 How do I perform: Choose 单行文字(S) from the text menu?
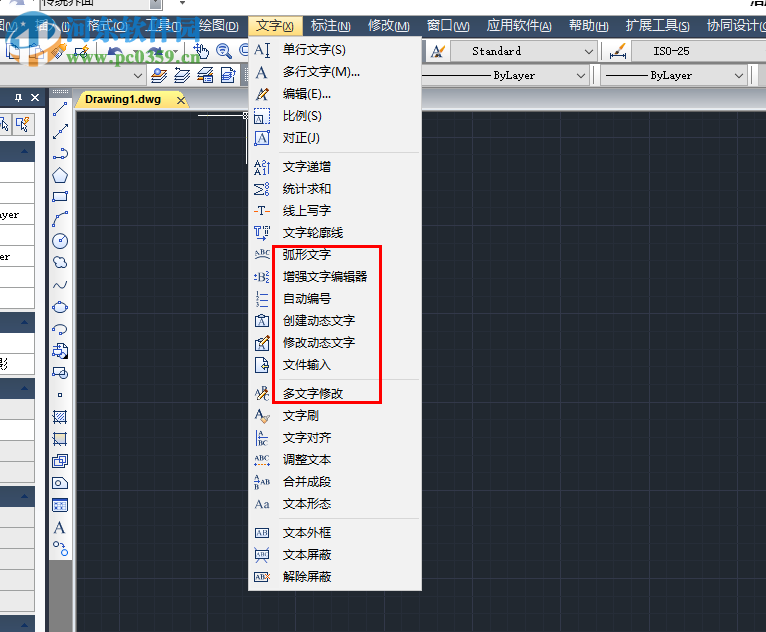tap(314, 50)
